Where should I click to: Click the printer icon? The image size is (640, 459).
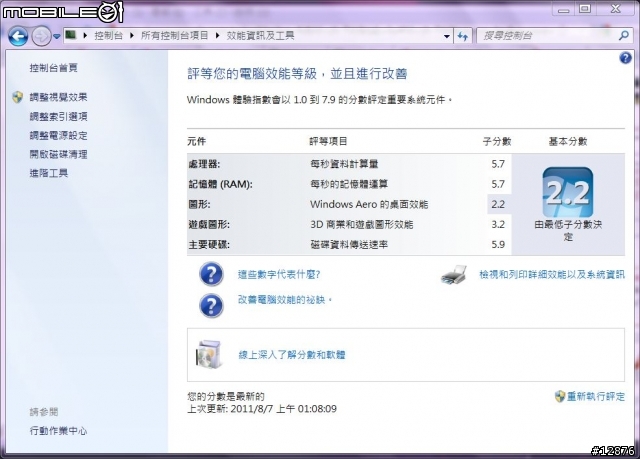454,275
